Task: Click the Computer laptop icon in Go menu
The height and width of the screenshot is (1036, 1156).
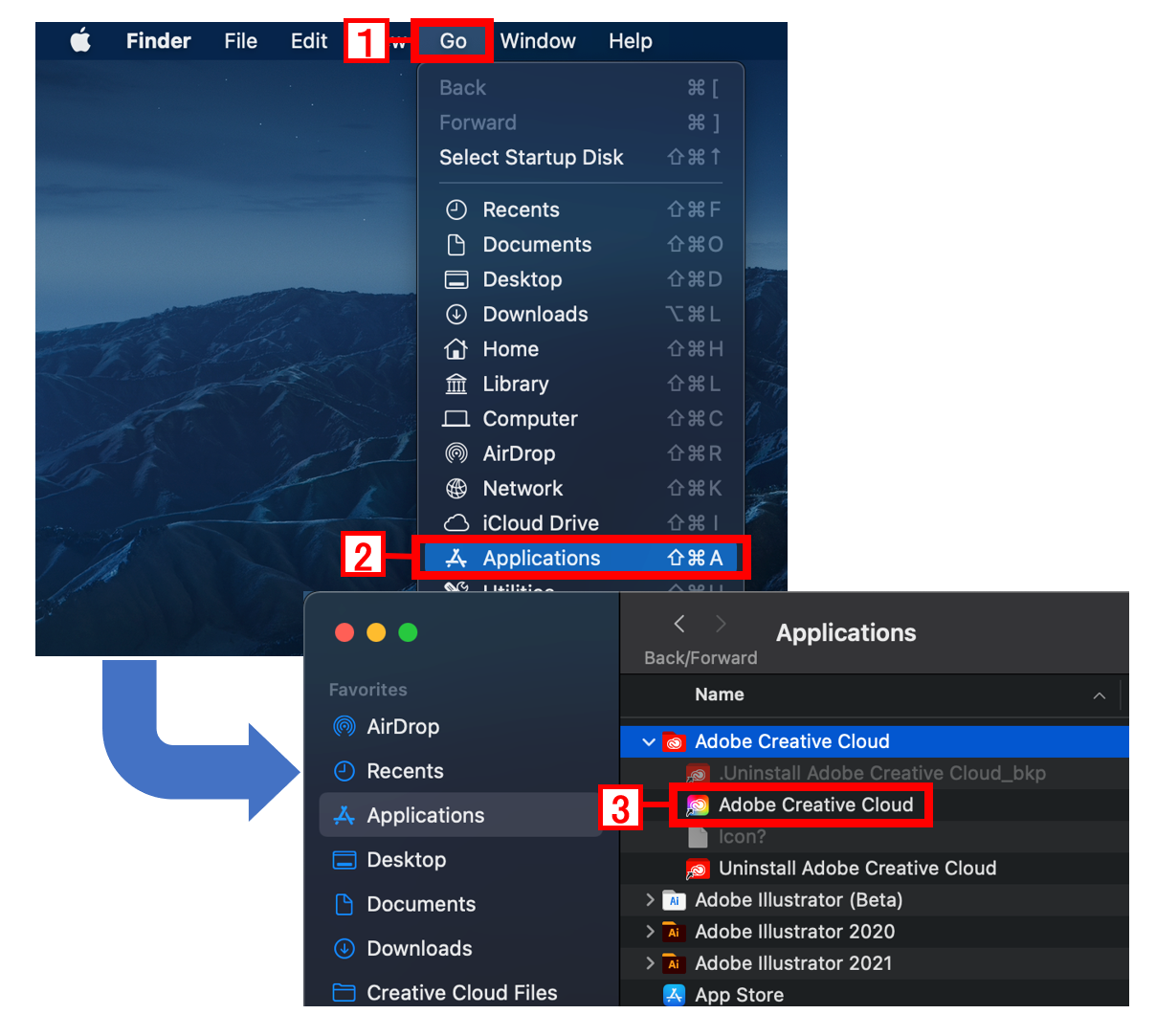Action: coord(456,419)
